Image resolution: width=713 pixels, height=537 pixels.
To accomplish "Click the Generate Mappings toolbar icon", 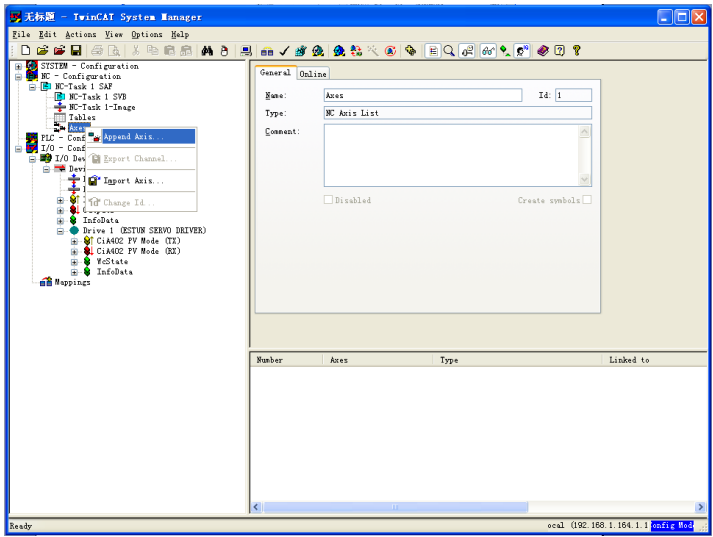I will point(267,51).
